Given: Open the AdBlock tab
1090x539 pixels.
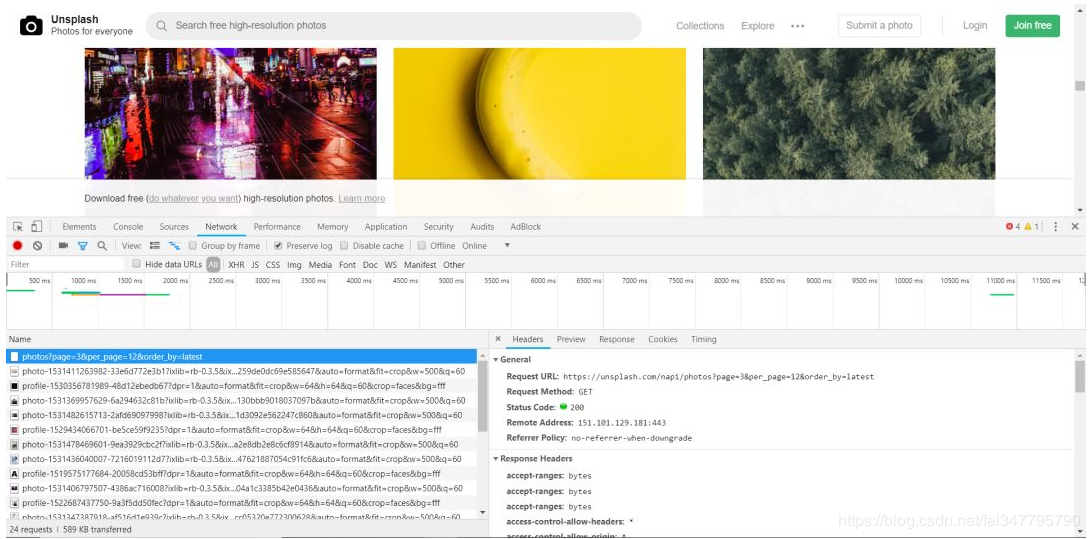Looking at the screenshot, I should (526, 227).
